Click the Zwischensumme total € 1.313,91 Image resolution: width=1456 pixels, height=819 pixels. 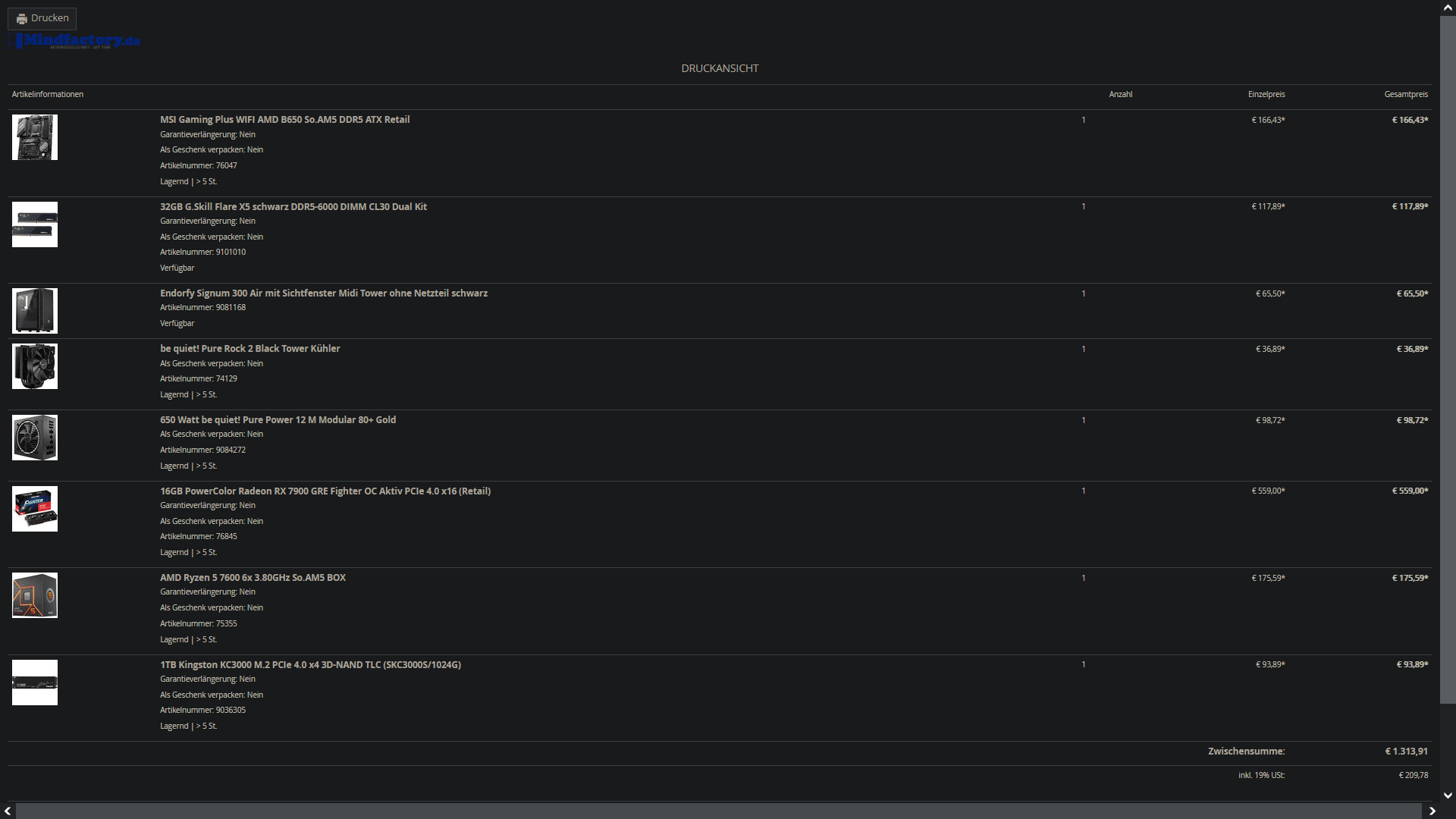tap(1406, 752)
